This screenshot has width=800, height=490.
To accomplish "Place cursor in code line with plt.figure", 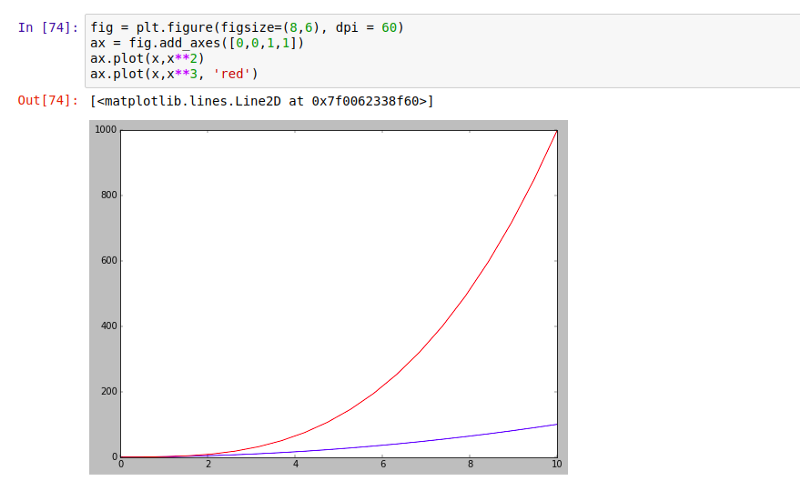I will coord(247,28).
